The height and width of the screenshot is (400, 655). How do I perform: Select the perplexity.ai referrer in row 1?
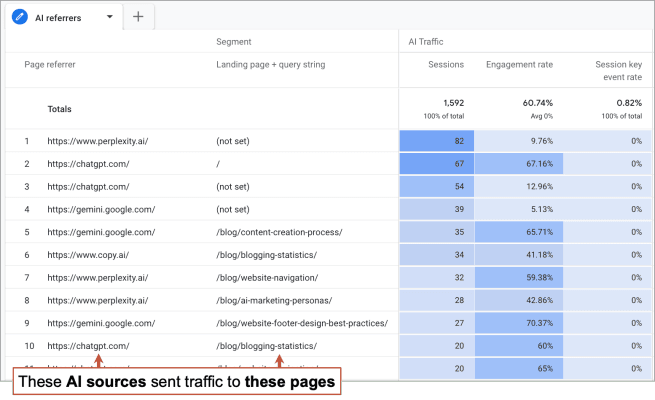(x=97, y=141)
